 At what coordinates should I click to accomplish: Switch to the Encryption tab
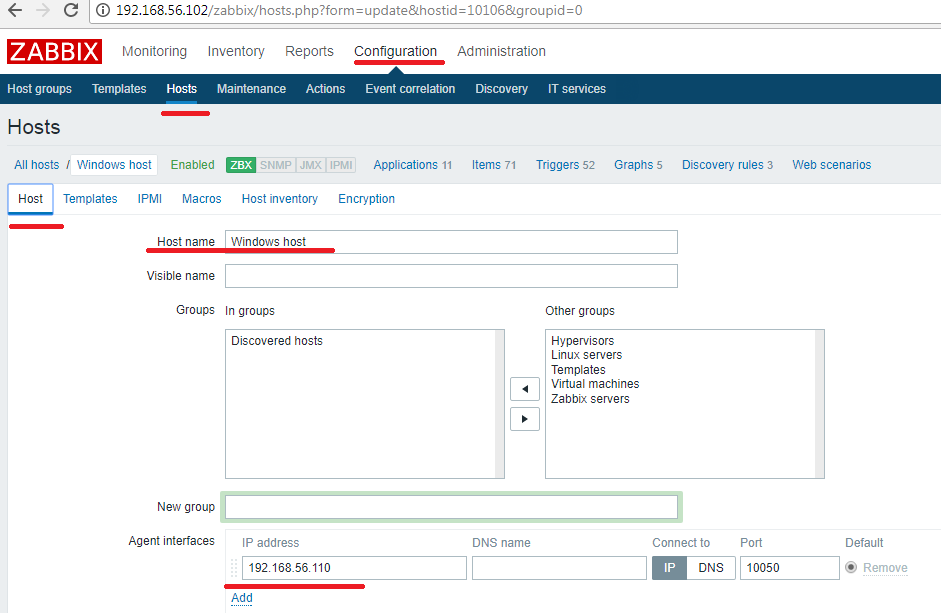tap(366, 199)
